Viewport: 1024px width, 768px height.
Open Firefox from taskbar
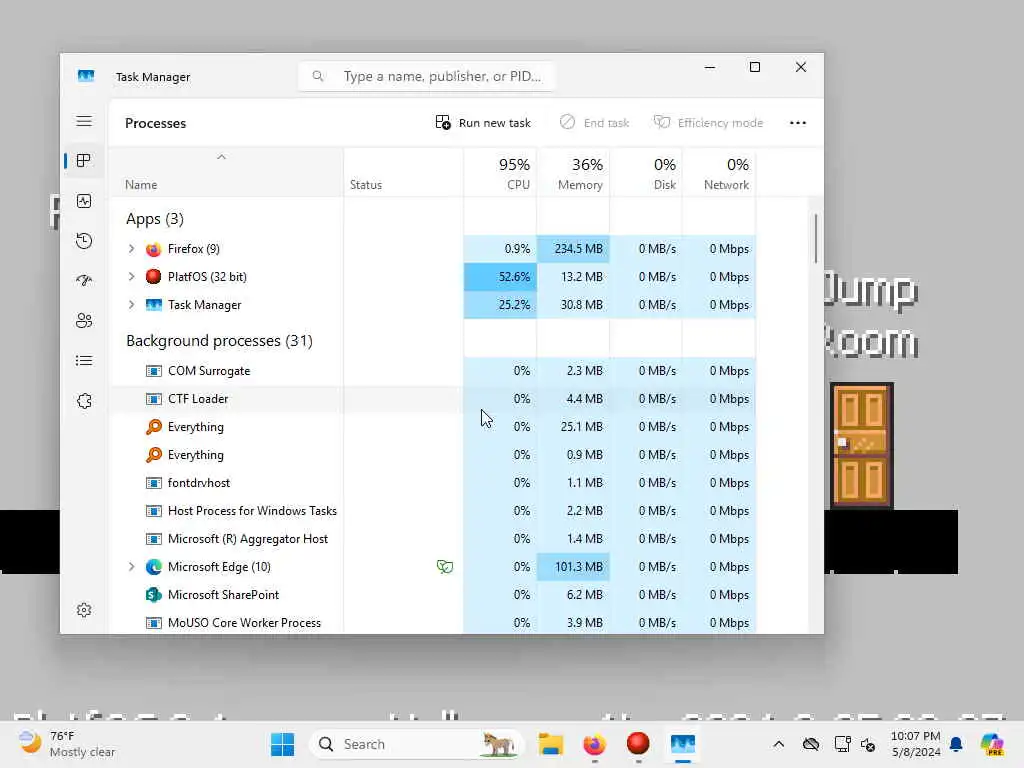594,744
